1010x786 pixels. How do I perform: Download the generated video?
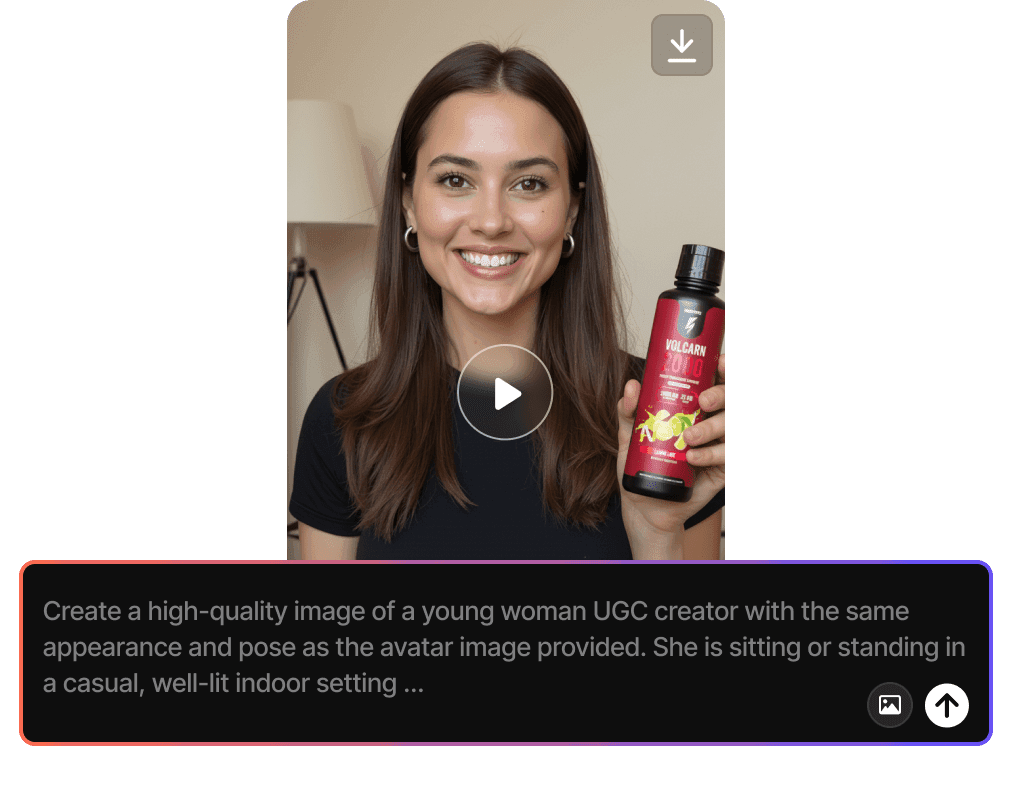(681, 45)
